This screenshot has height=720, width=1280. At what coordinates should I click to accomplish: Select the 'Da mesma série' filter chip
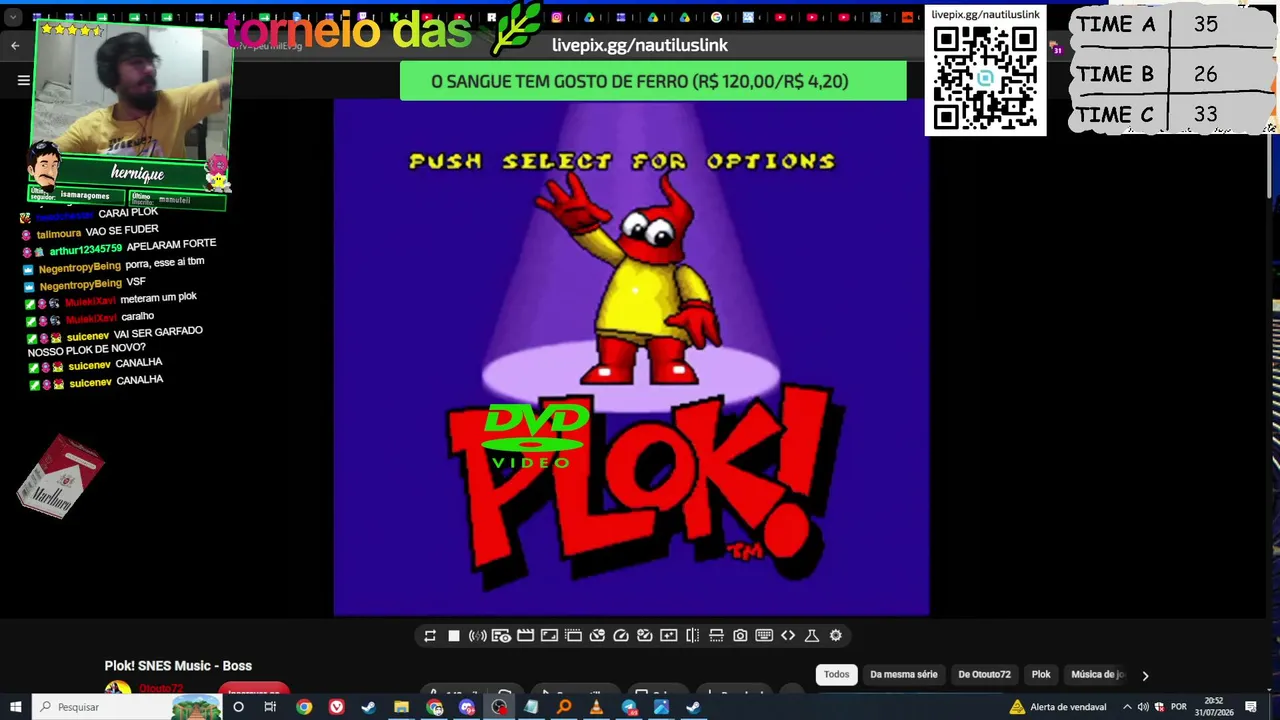point(904,675)
